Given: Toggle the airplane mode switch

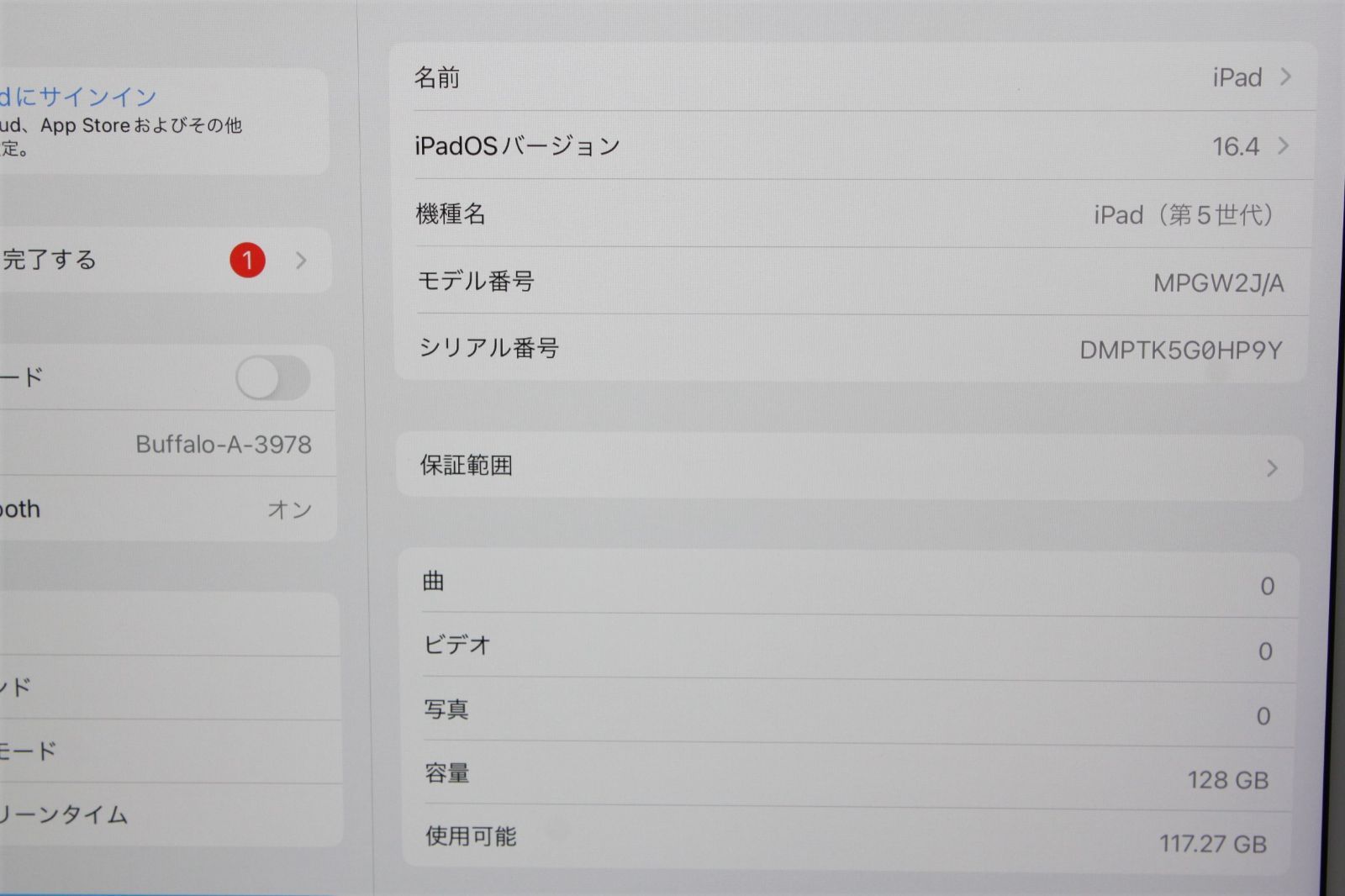Looking at the screenshot, I should (x=272, y=378).
